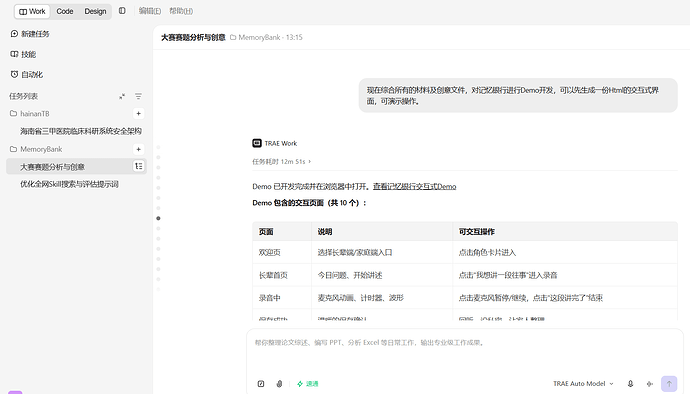Send message with purple arrow button

point(669,384)
